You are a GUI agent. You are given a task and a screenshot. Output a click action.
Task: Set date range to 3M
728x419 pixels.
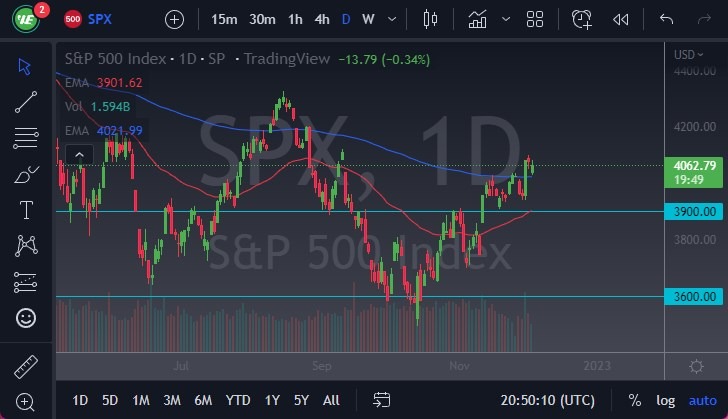172,400
